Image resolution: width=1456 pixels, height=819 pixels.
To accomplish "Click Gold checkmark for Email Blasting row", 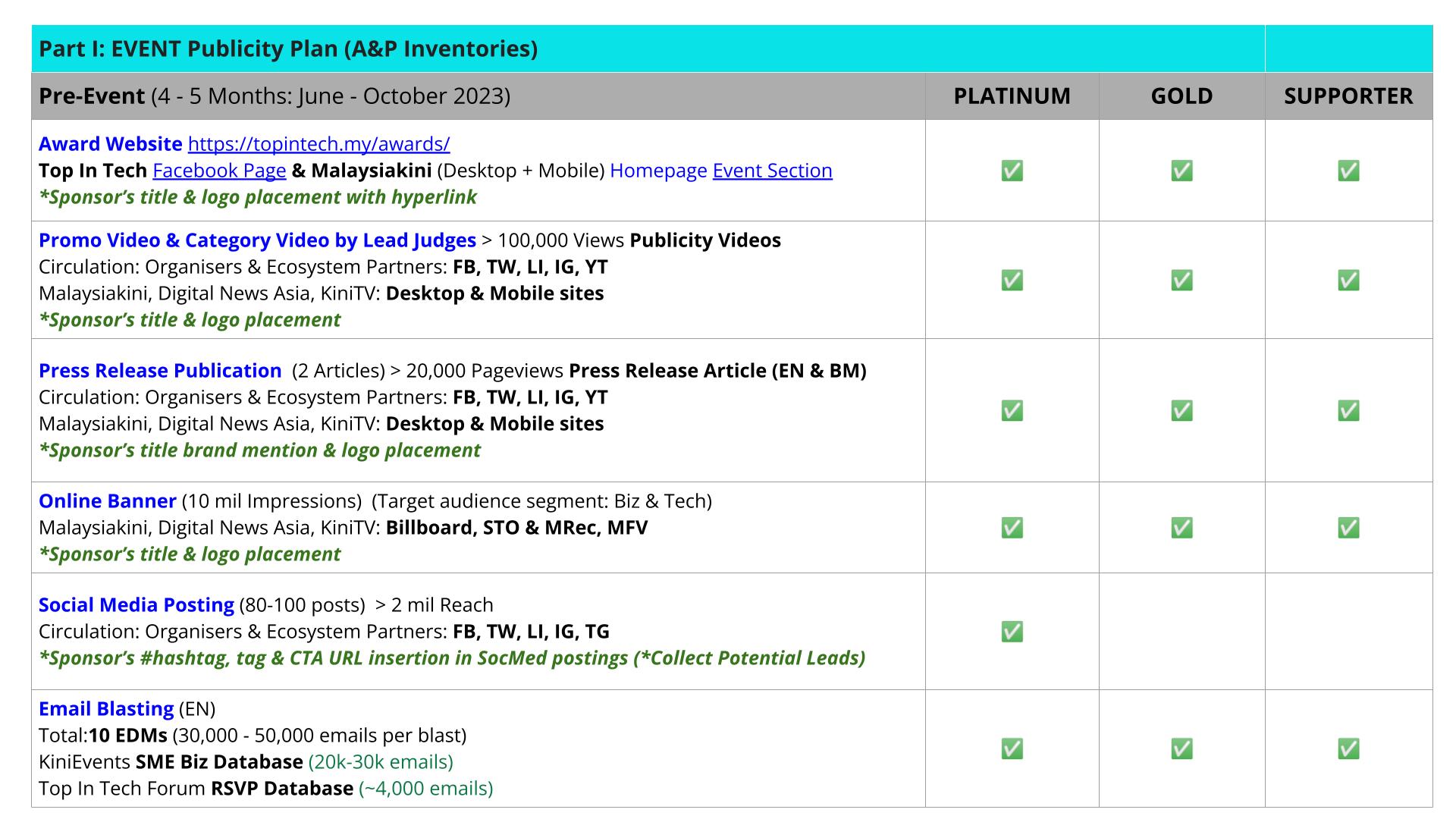I will pyautogui.click(x=1181, y=748).
